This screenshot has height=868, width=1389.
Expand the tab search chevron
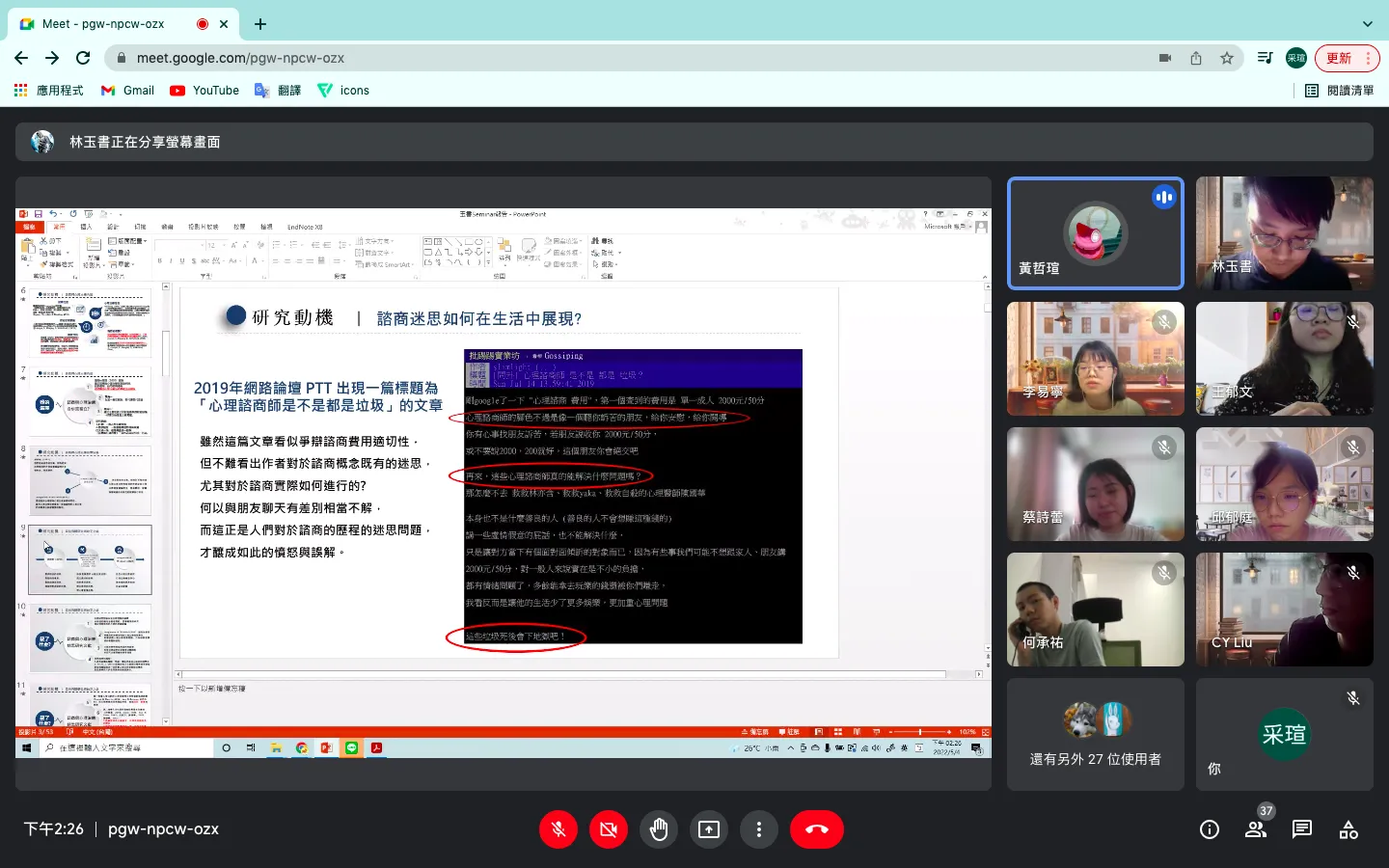[x=1367, y=23]
